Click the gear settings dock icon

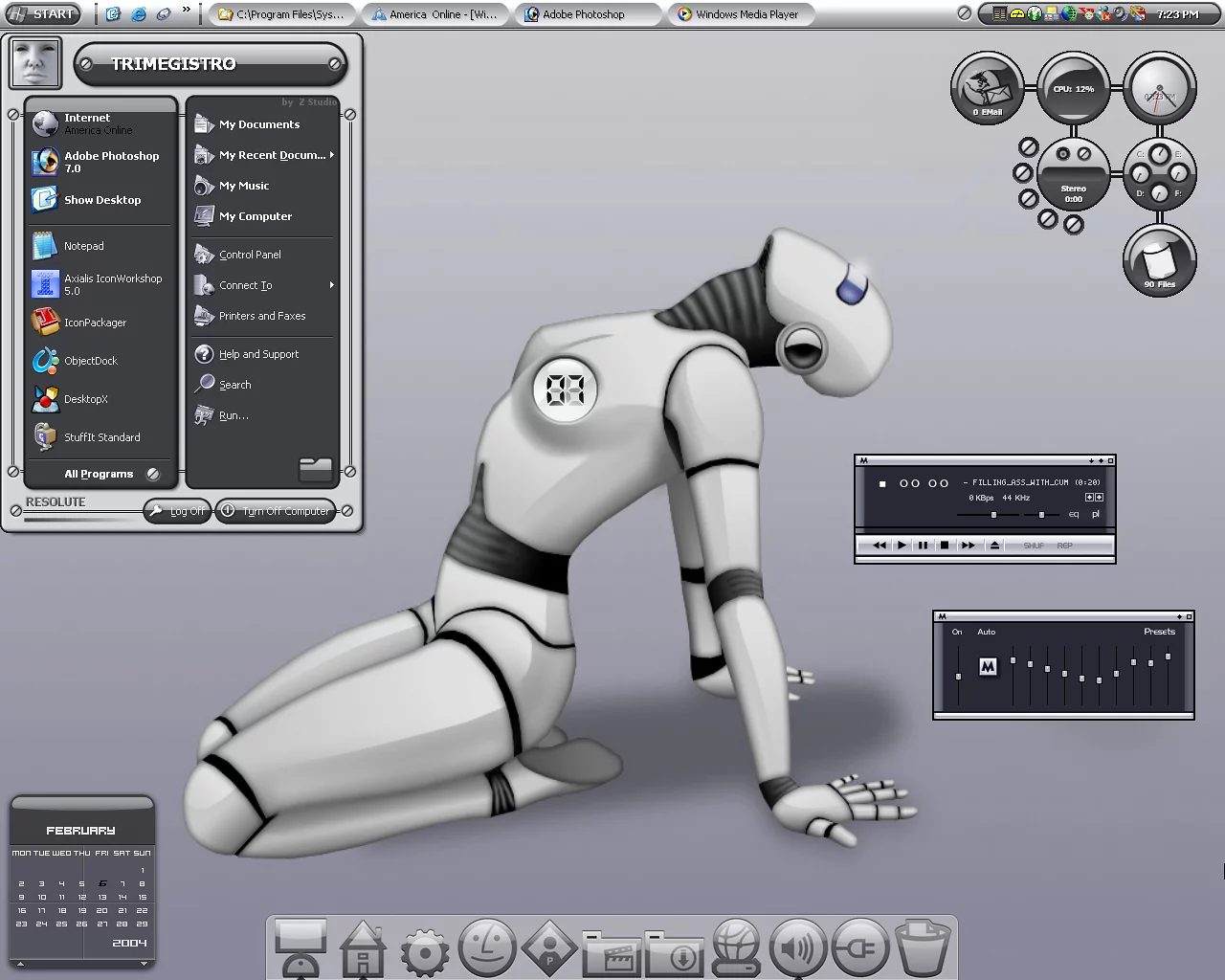click(x=425, y=950)
